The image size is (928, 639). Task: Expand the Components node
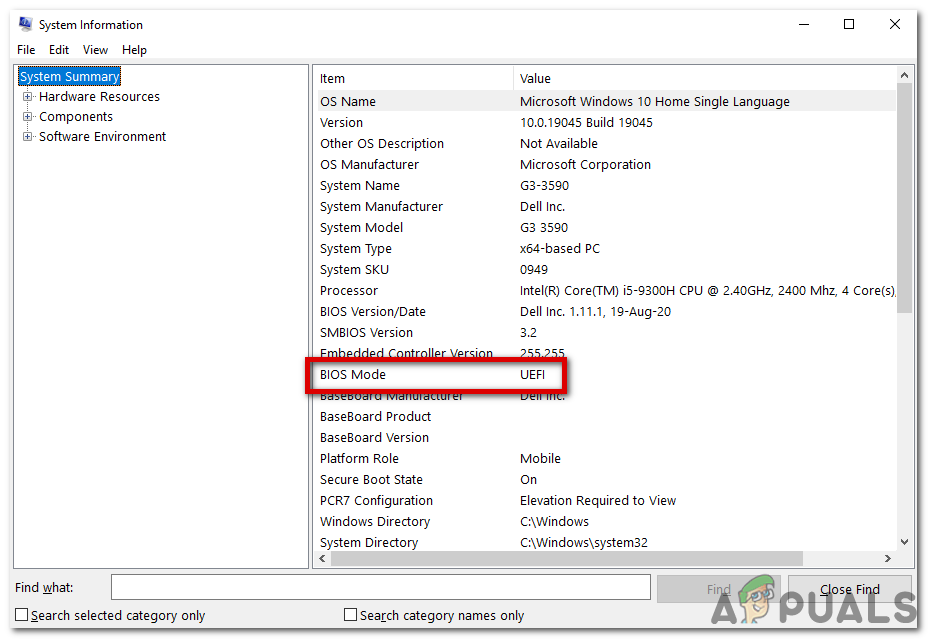click(27, 117)
